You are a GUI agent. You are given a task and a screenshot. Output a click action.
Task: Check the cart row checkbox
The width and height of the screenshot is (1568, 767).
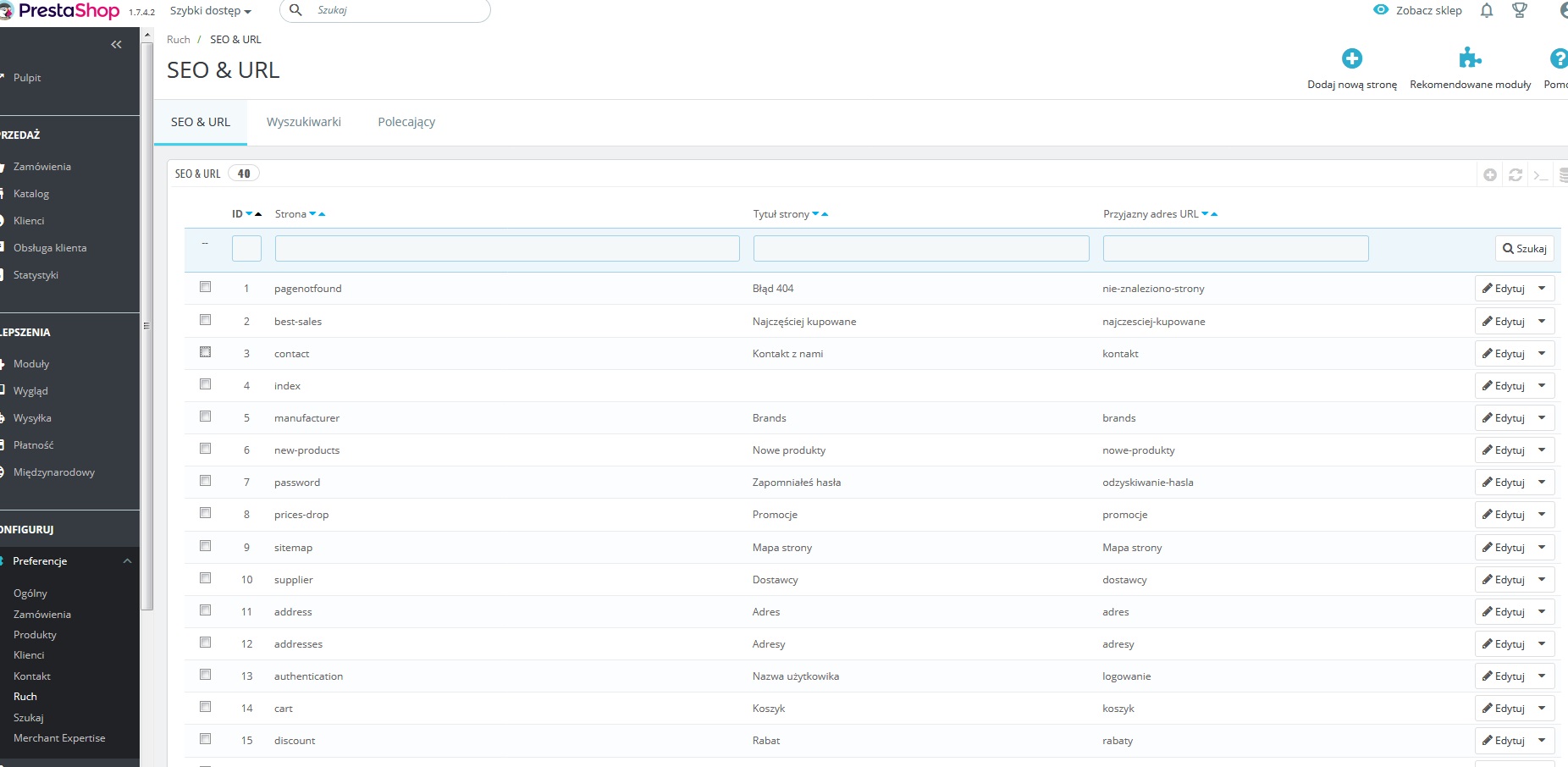(205, 707)
